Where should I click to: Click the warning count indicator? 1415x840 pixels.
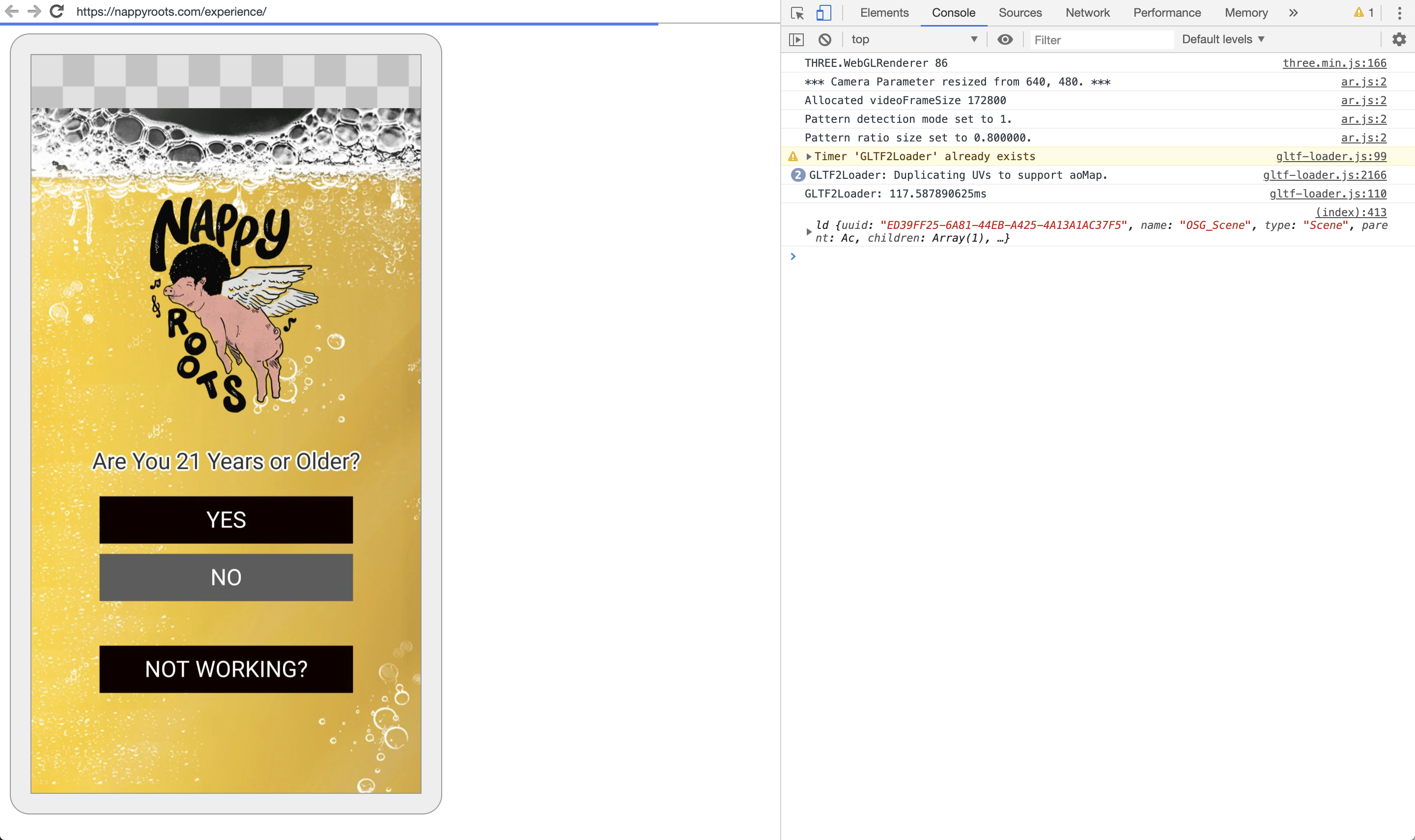coord(1364,12)
